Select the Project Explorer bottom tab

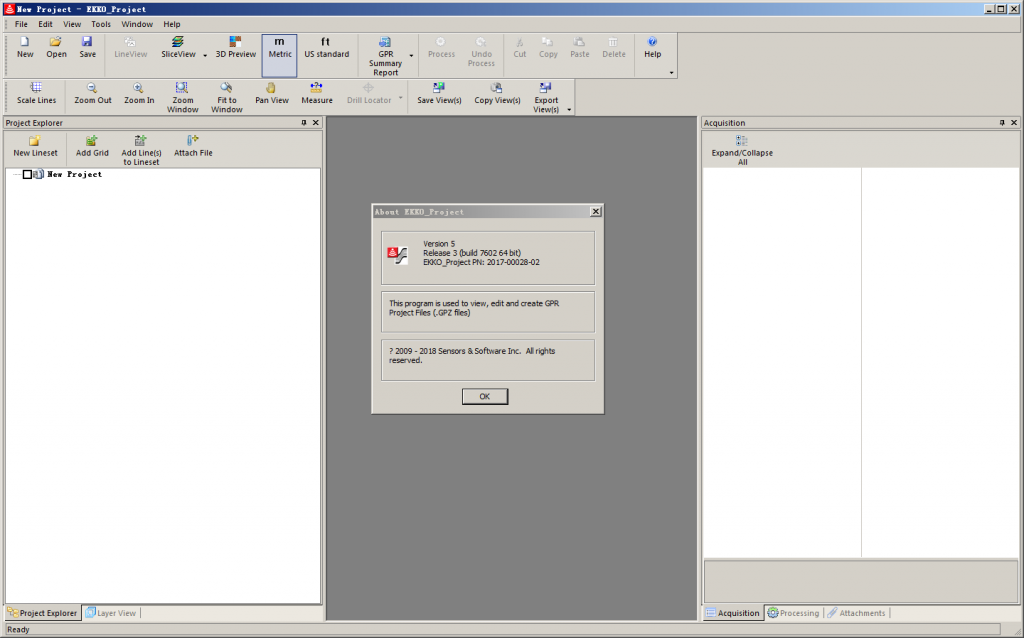(x=42, y=613)
